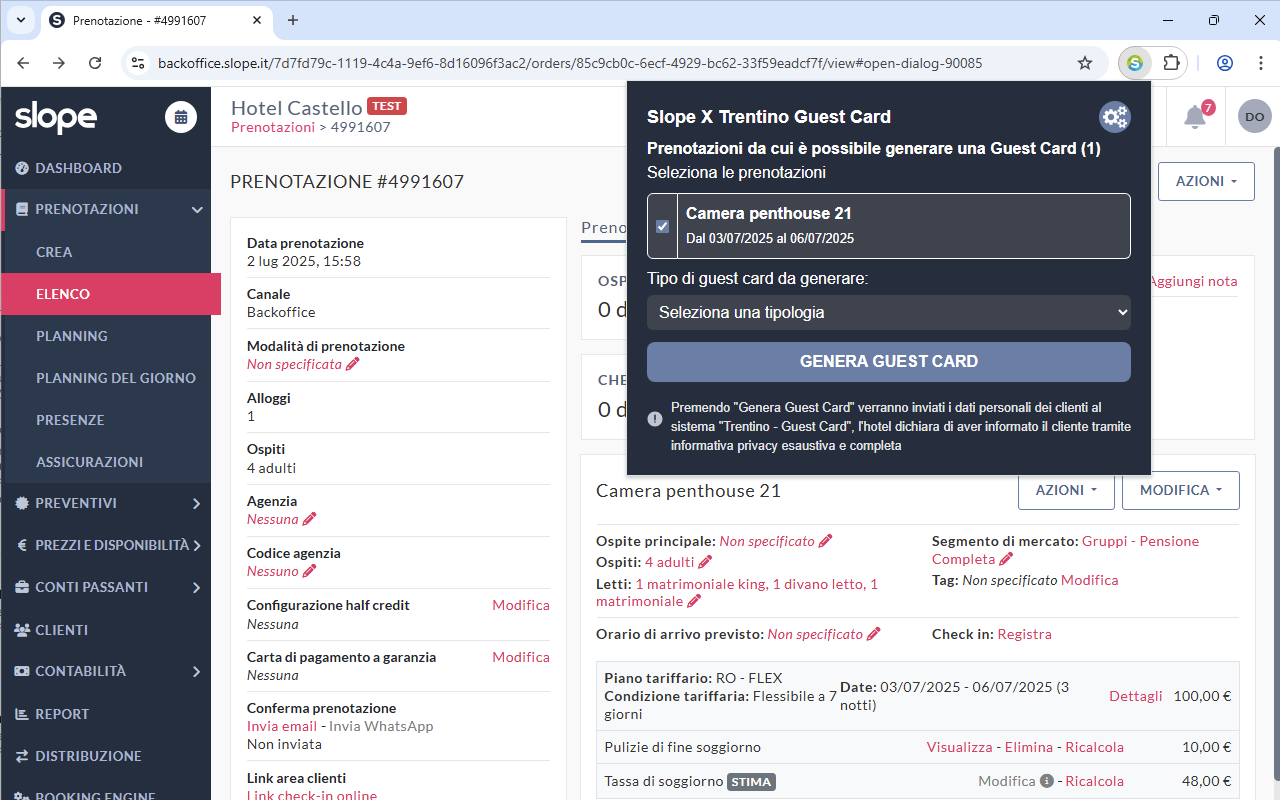Open the Seleziona una tipologia dropdown
This screenshot has height=800, width=1280.
point(889,312)
